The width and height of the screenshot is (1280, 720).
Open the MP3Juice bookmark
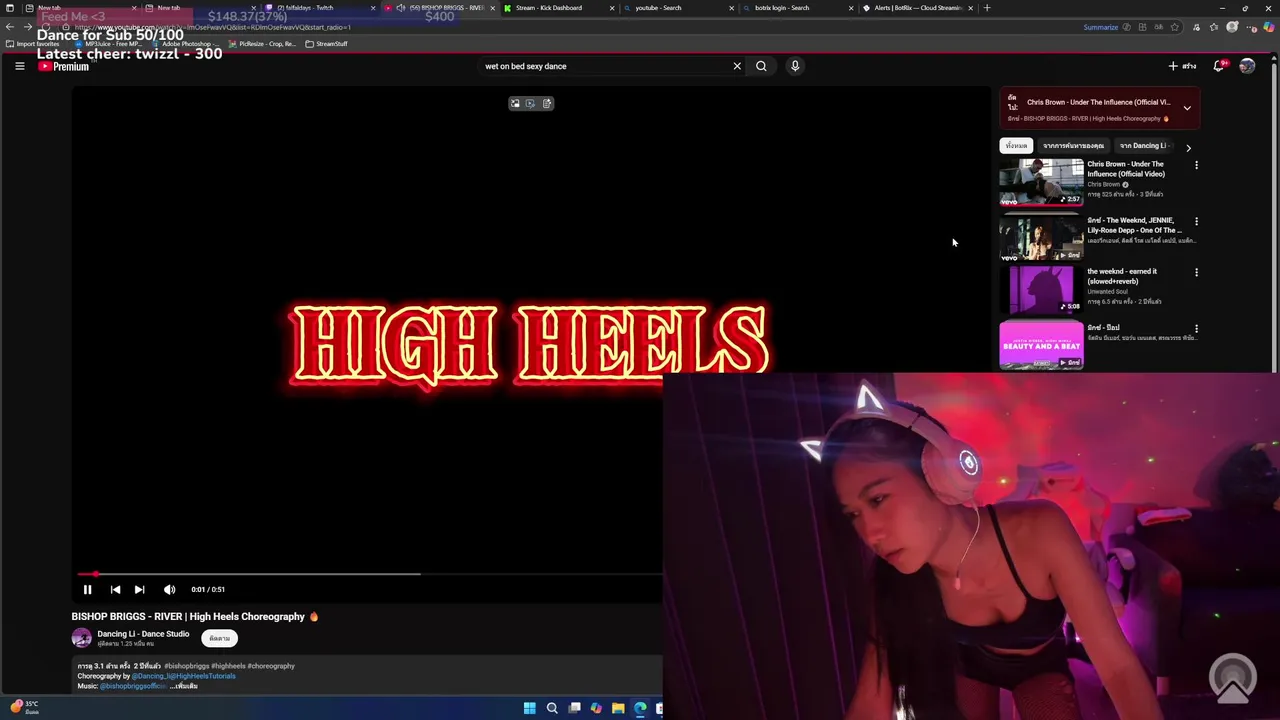(x=108, y=44)
